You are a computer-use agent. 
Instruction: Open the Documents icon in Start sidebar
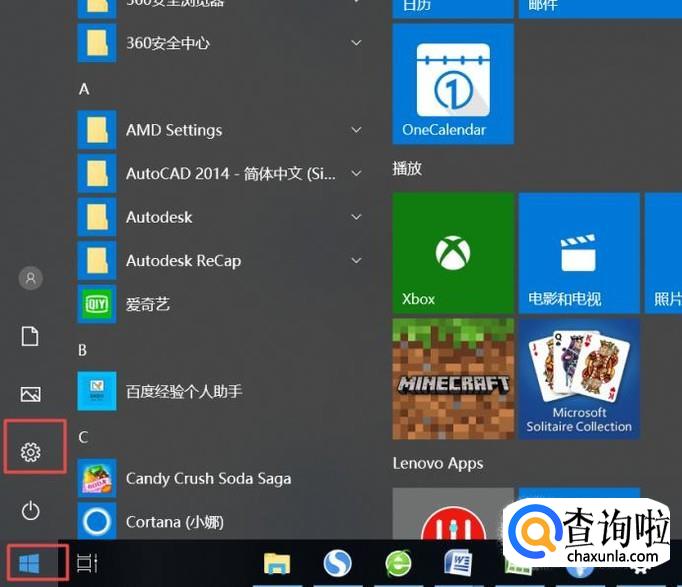pos(30,336)
